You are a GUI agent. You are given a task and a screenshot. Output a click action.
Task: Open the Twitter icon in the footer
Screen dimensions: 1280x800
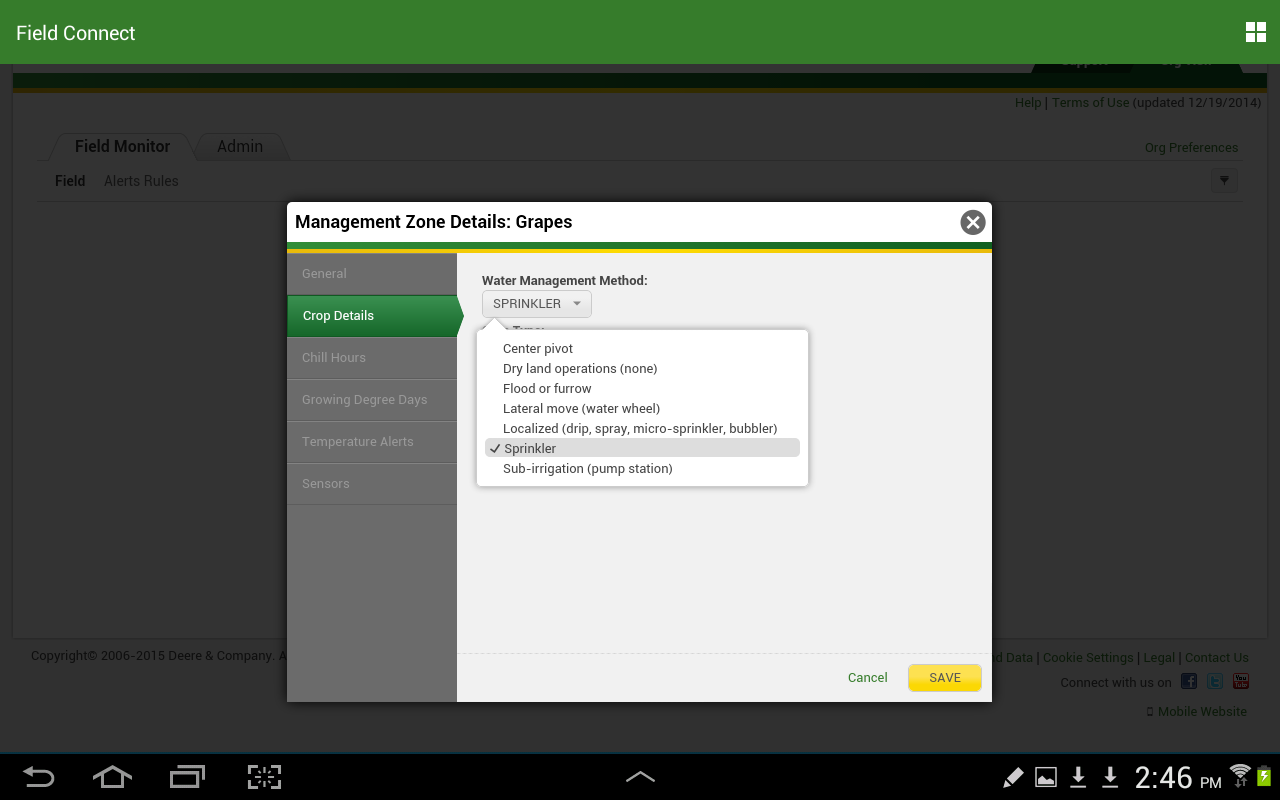pos(1215,681)
